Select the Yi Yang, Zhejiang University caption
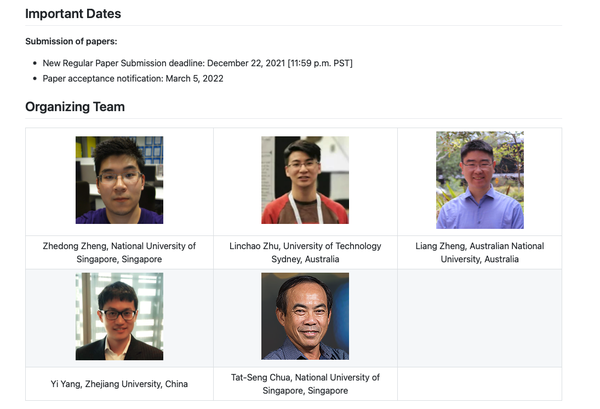Viewport: 600px width, 409px height. point(119,383)
